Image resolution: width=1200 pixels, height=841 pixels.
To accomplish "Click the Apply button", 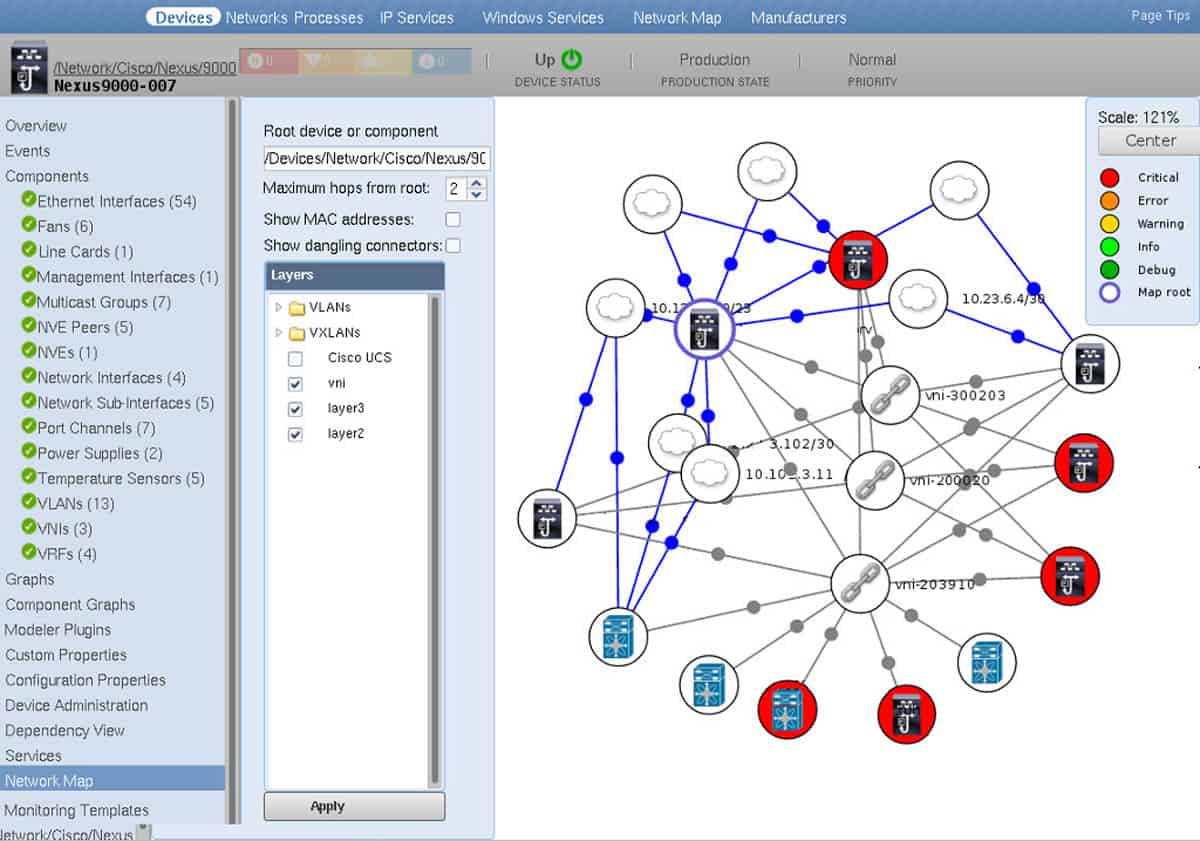I will [354, 806].
